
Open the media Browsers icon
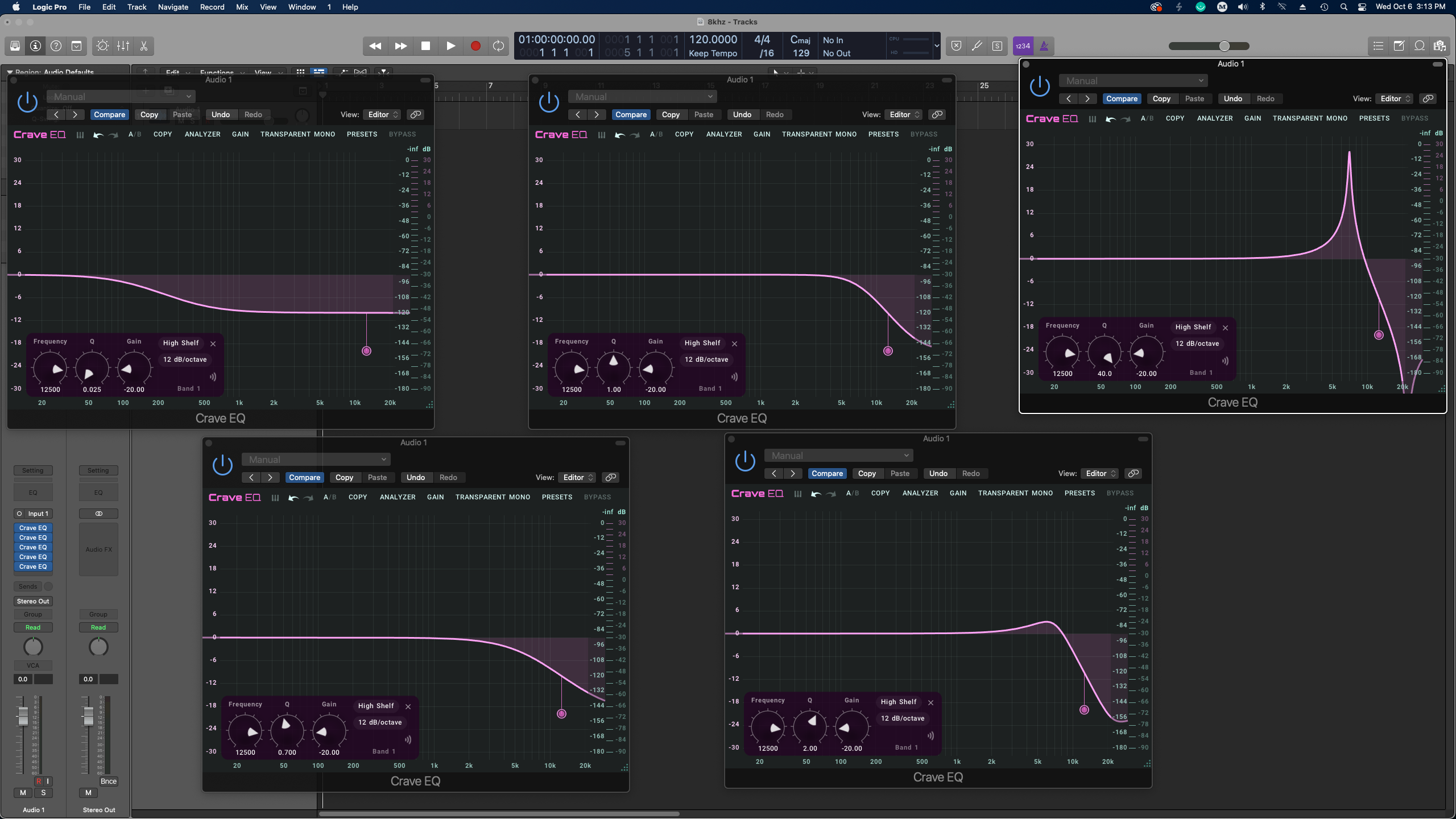coord(1440,46)
